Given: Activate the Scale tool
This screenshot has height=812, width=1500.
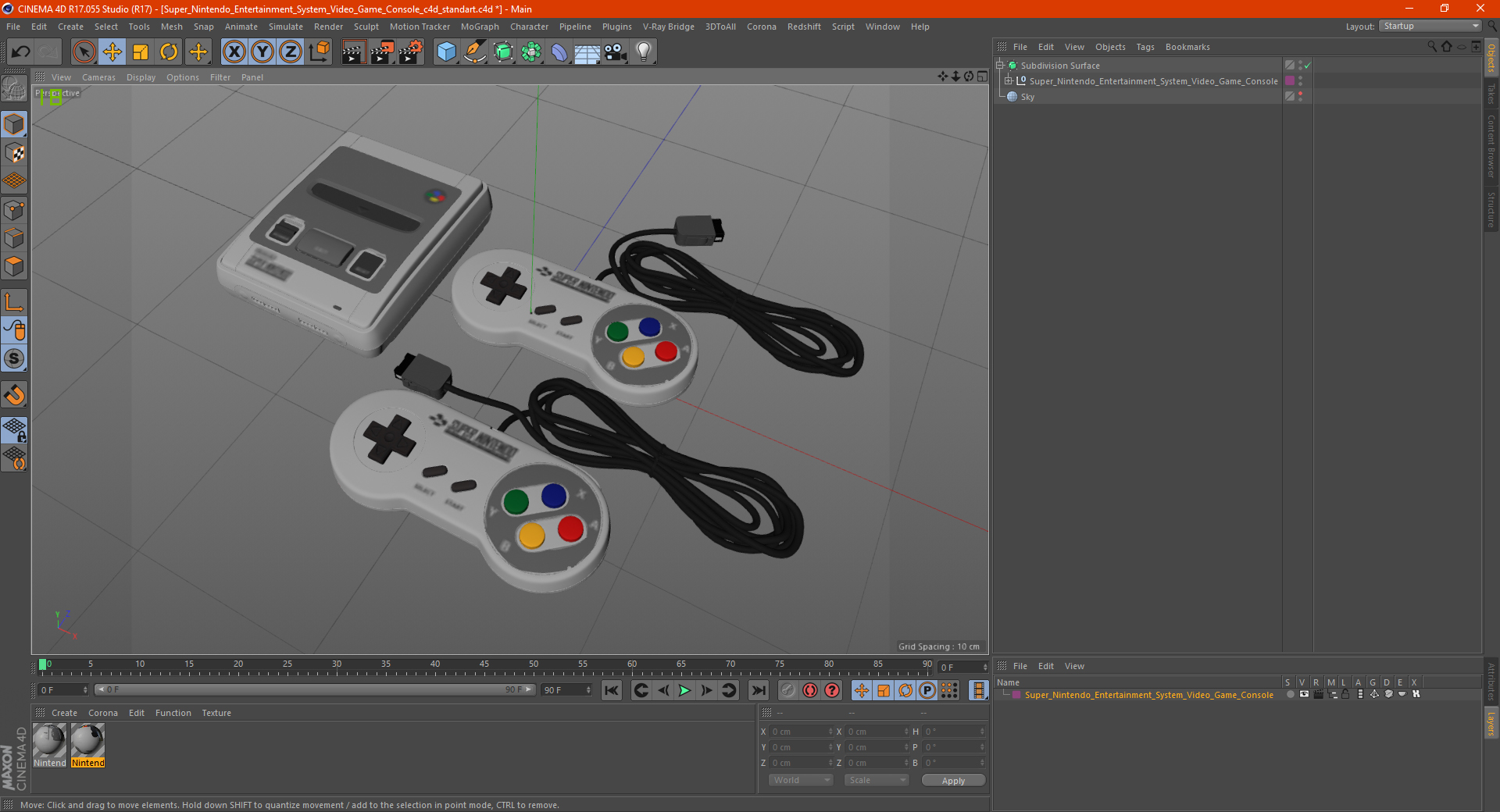Looking at the screenshot, I should click(141, 52).
